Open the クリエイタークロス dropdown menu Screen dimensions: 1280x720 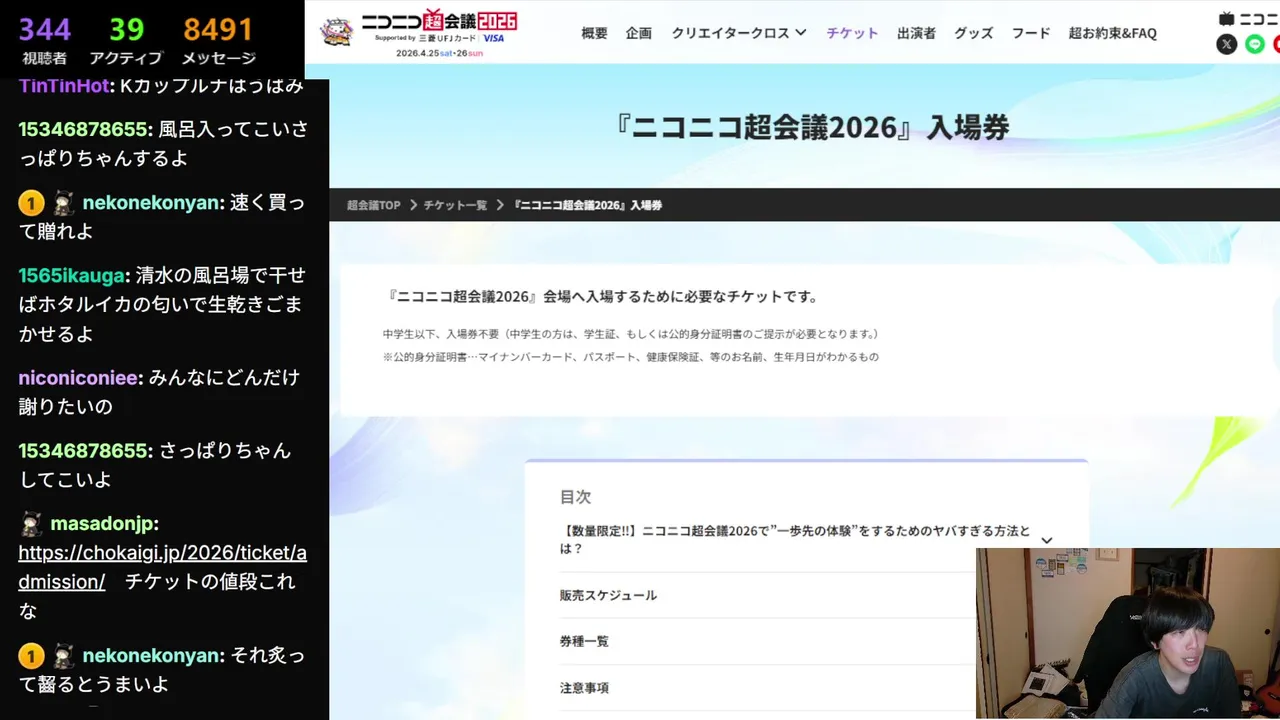point(739,33)
